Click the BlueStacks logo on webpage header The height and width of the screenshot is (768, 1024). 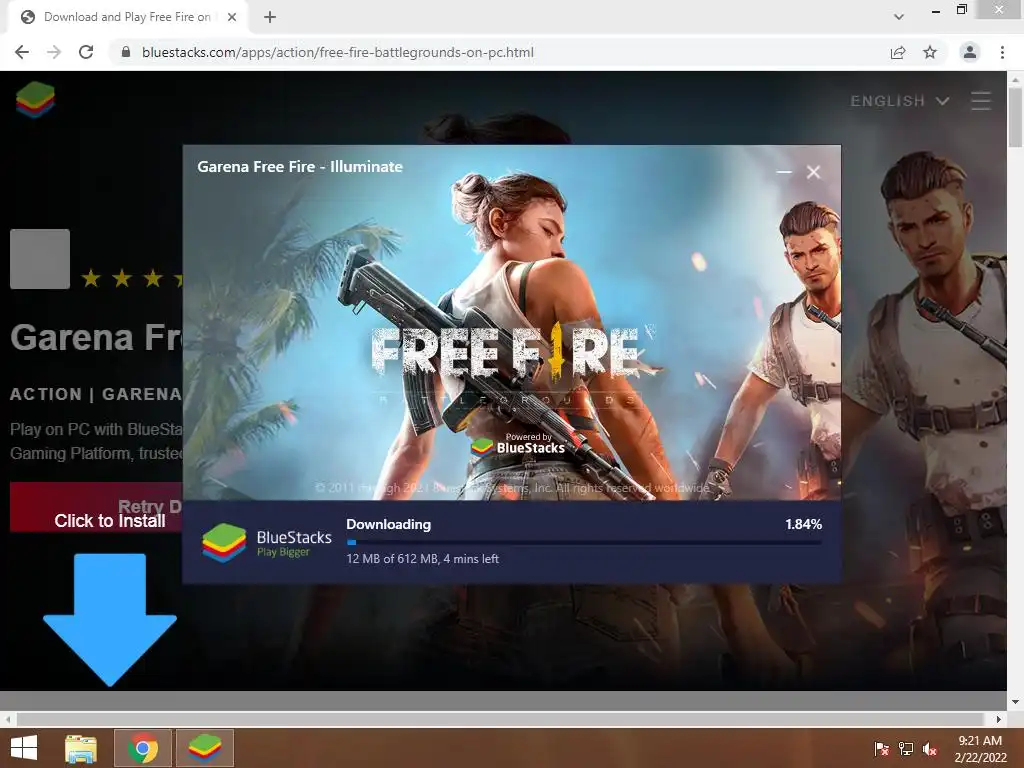click(35, 100)
